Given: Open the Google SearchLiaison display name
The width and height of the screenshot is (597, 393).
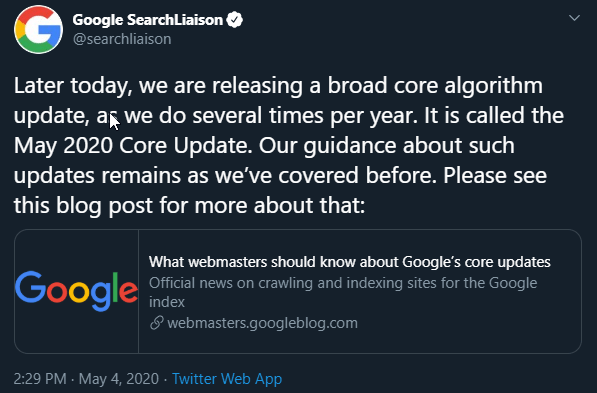Looking at the screenshot, I should [x=147, y=20].
